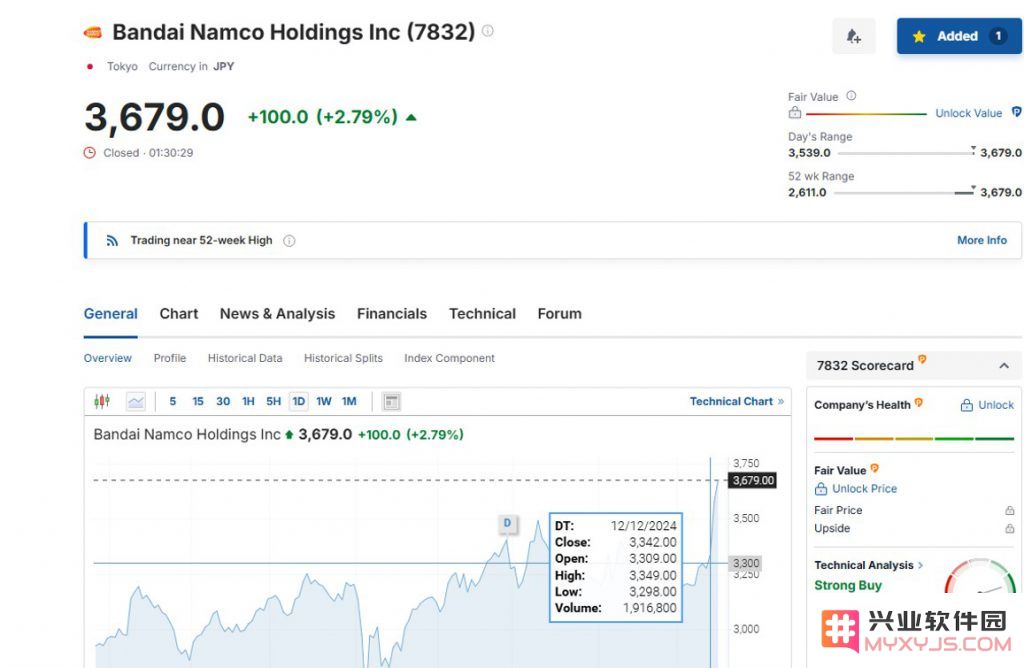The width and height of the screenshot is (1024, 668).
Task: Click the Technical Analysis heading in scorecard
Action: (863, 565)
